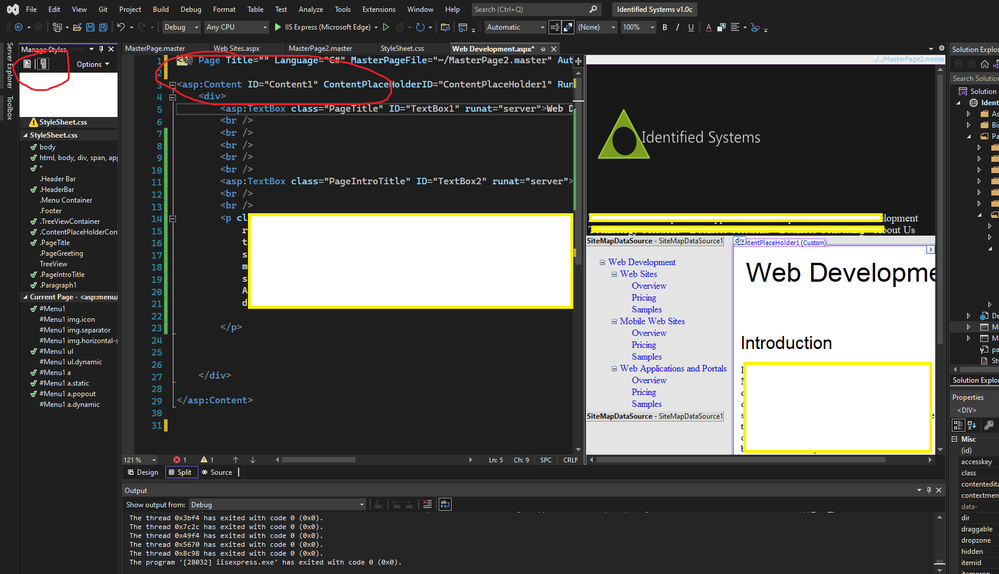
Task: Toggle the style application mode toolbar button
Action: 554,27
